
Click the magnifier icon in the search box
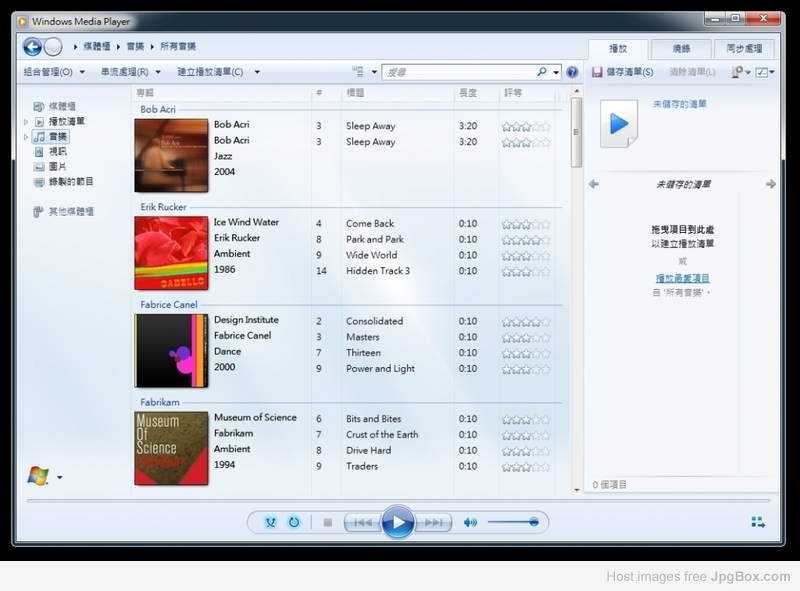[542, 72]
